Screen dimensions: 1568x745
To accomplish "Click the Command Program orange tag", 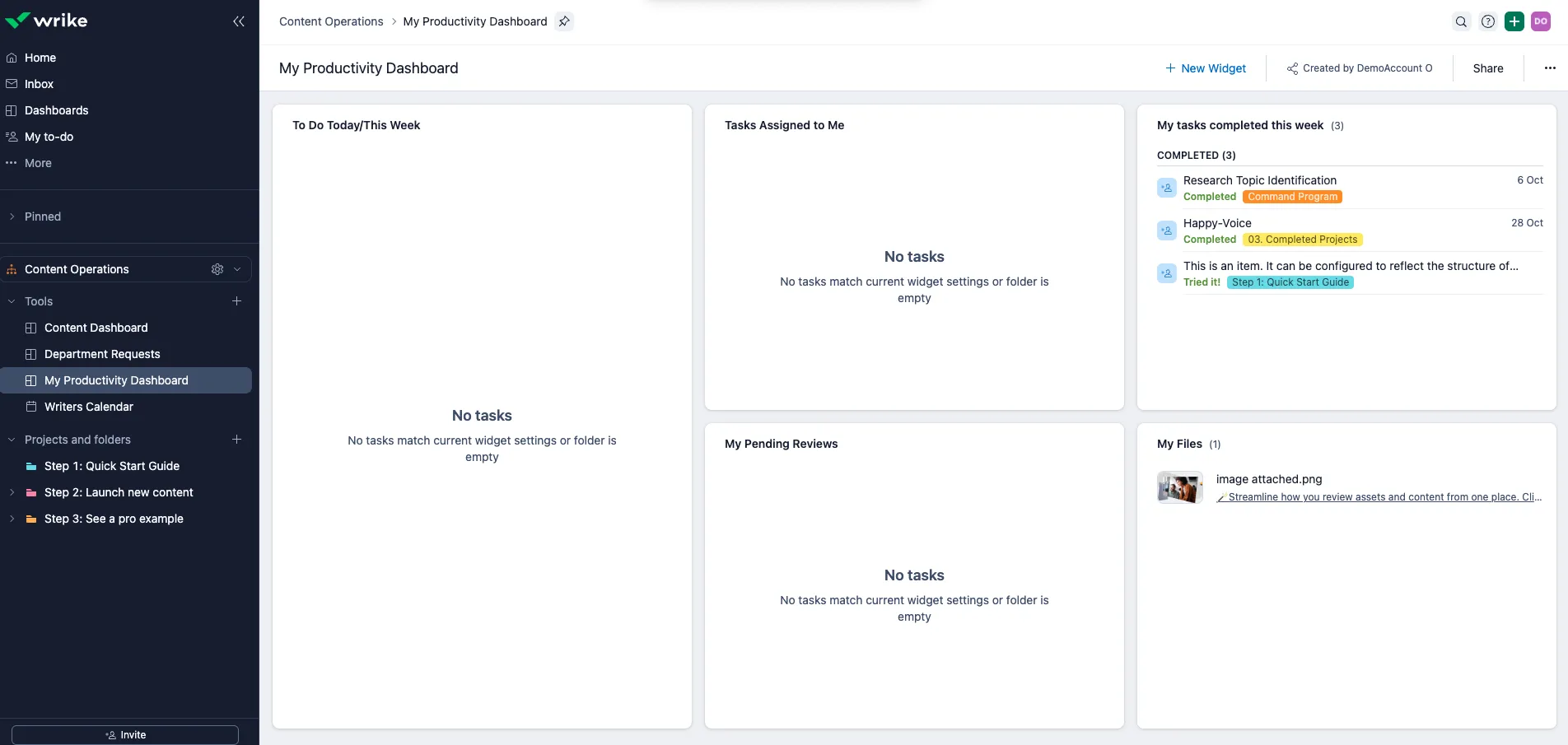I will (x=1293, y=197).
